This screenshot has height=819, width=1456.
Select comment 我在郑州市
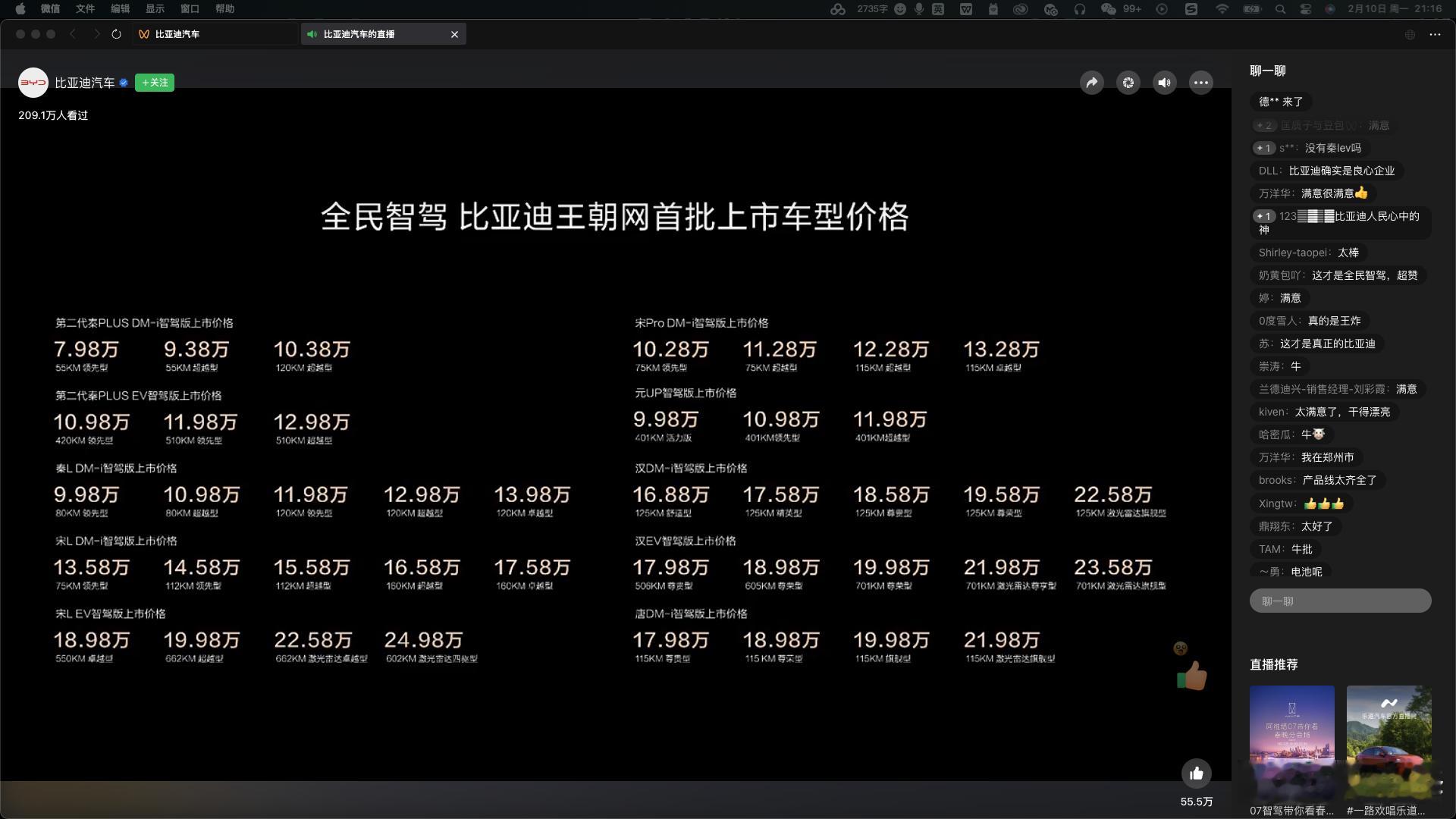[1306, 457]
